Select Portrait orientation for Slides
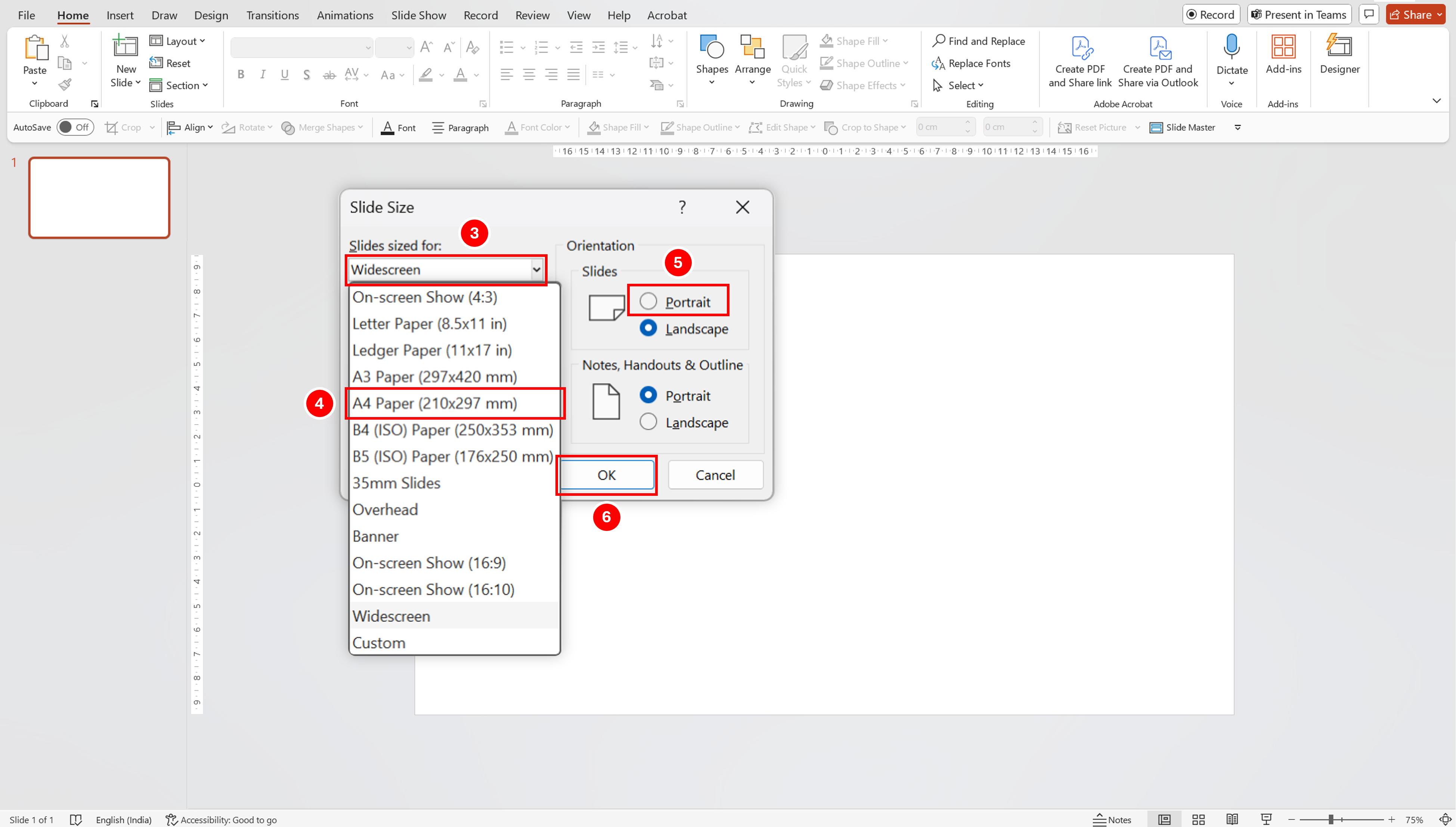The height and width of the screenshot is (827, 1456). pyautogui.click(x=648, y=302)
